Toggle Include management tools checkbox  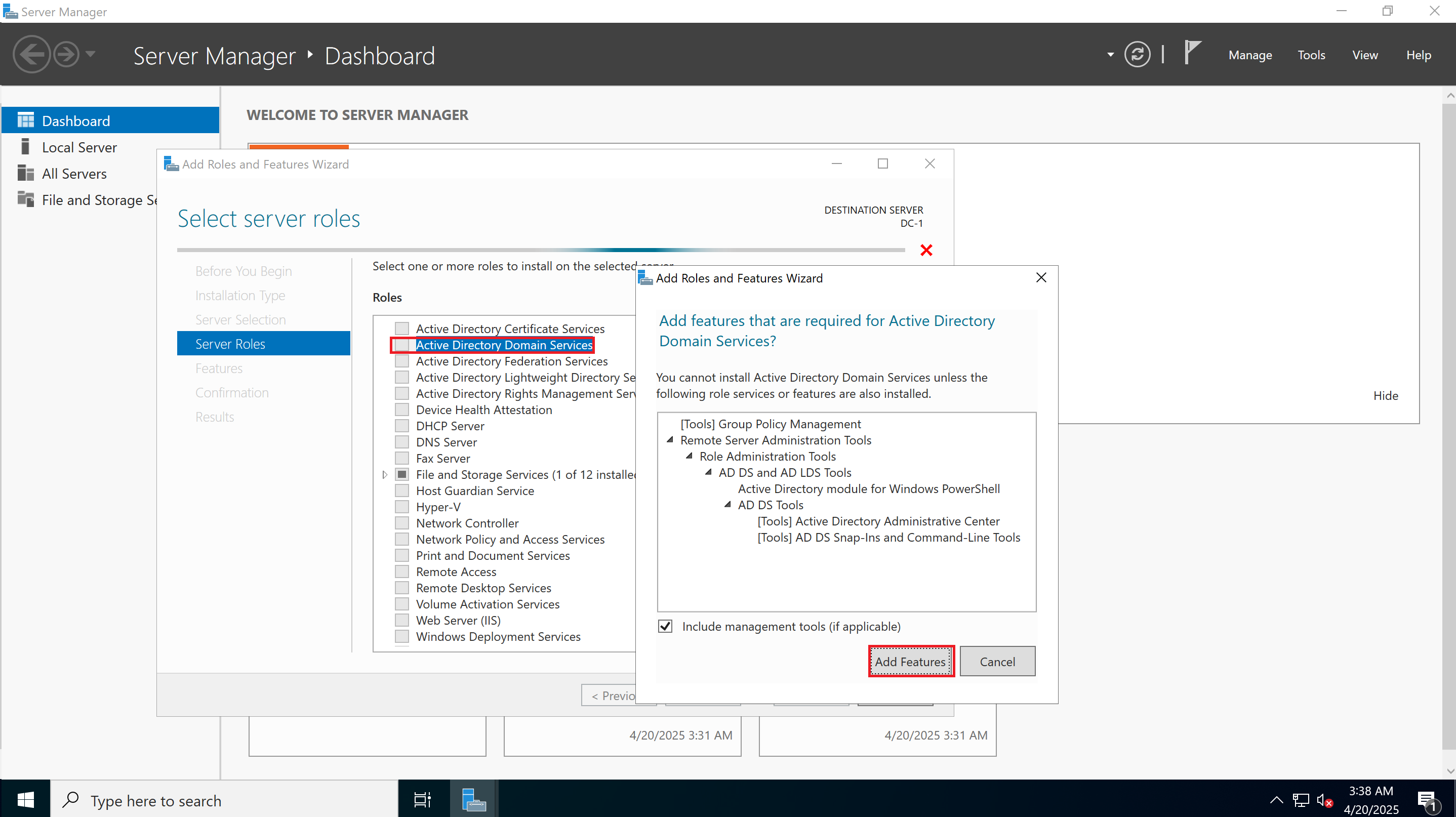(x=665, y=626)
